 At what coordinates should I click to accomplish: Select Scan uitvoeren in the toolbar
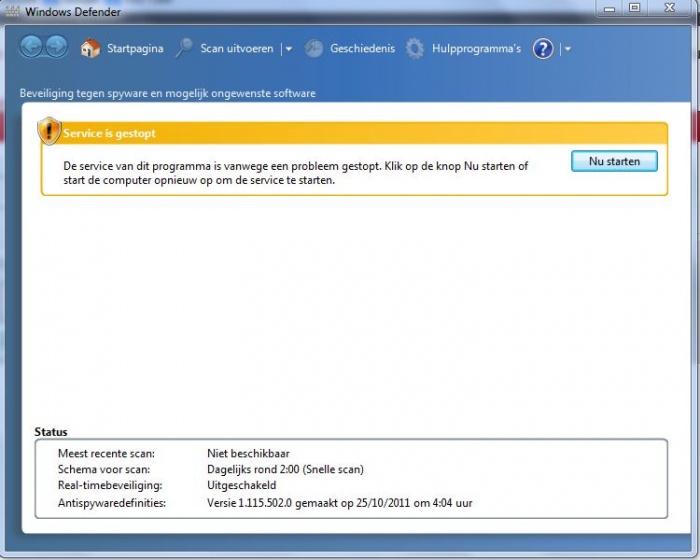(x=237, y=48)
